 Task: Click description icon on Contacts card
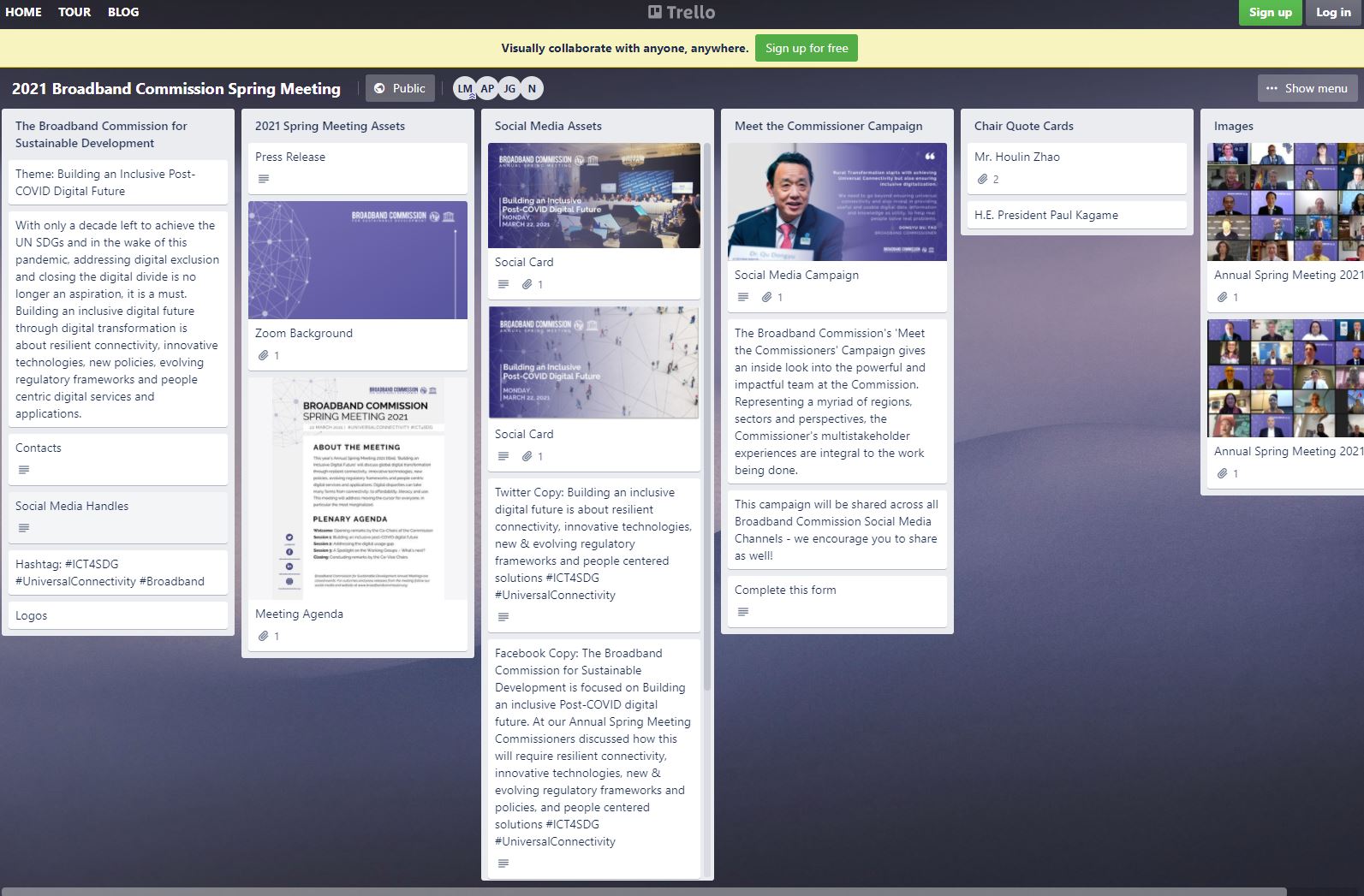[x=24, y=470]
